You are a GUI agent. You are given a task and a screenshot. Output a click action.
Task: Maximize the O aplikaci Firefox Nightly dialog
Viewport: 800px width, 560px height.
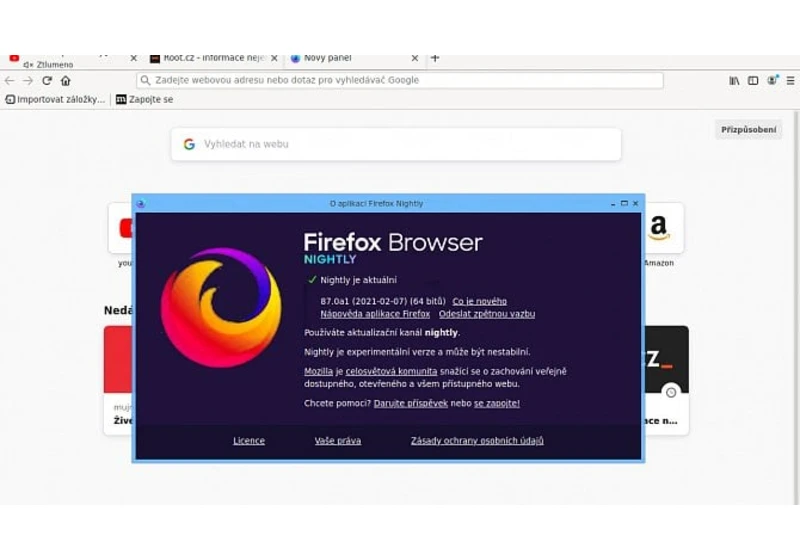624,203
